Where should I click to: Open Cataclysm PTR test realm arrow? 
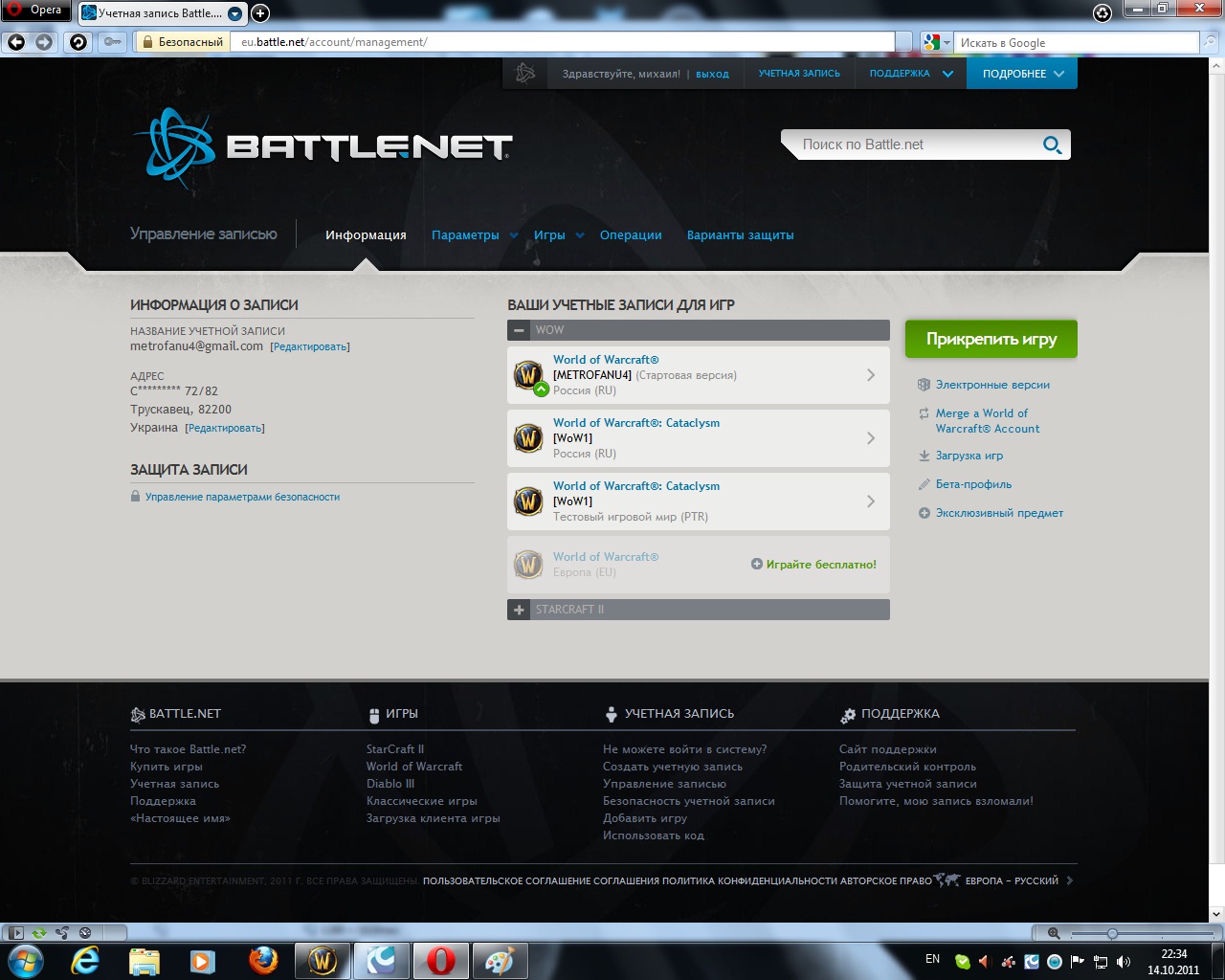coord(871,501)
